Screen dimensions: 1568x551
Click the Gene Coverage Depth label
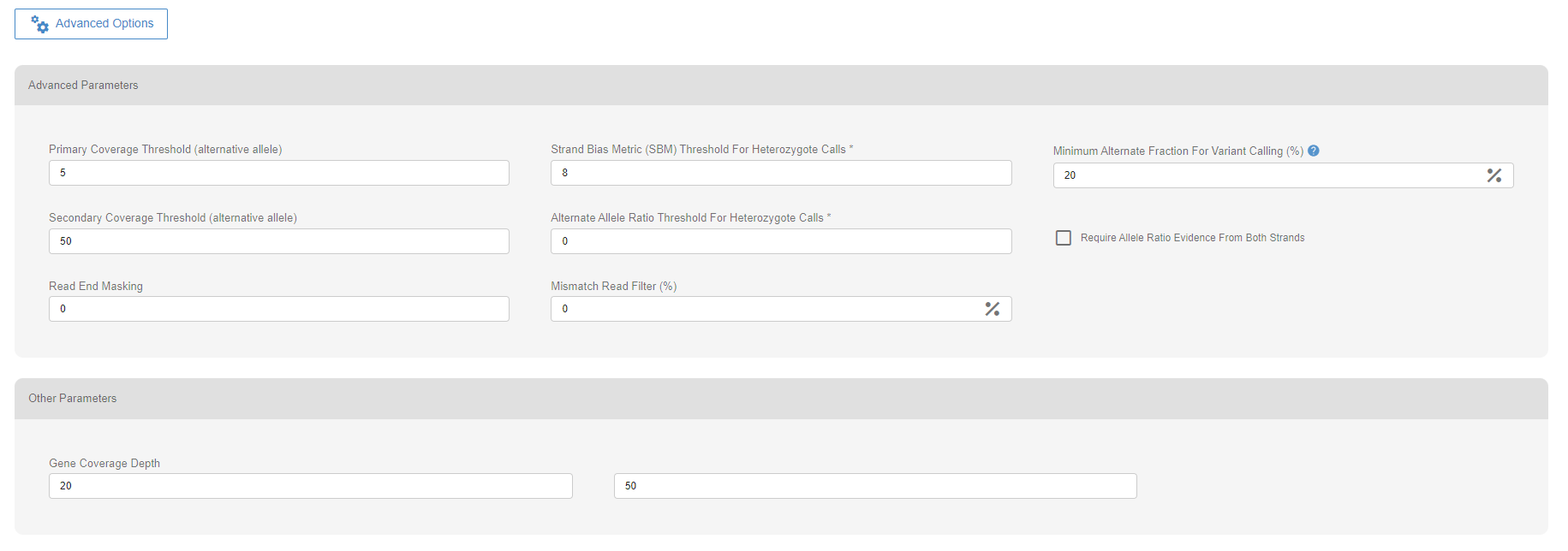[104, 464]
